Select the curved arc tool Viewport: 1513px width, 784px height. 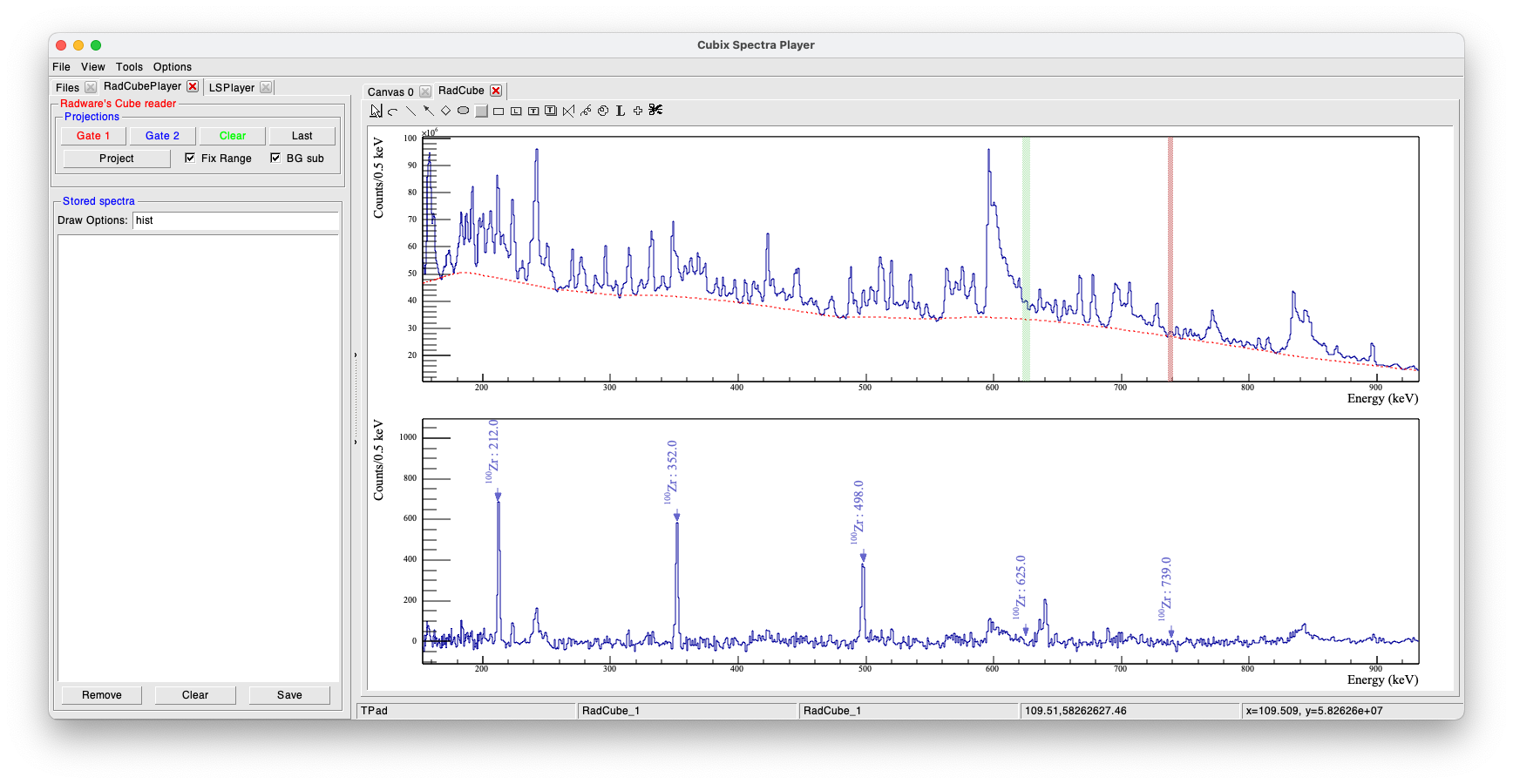393,111
